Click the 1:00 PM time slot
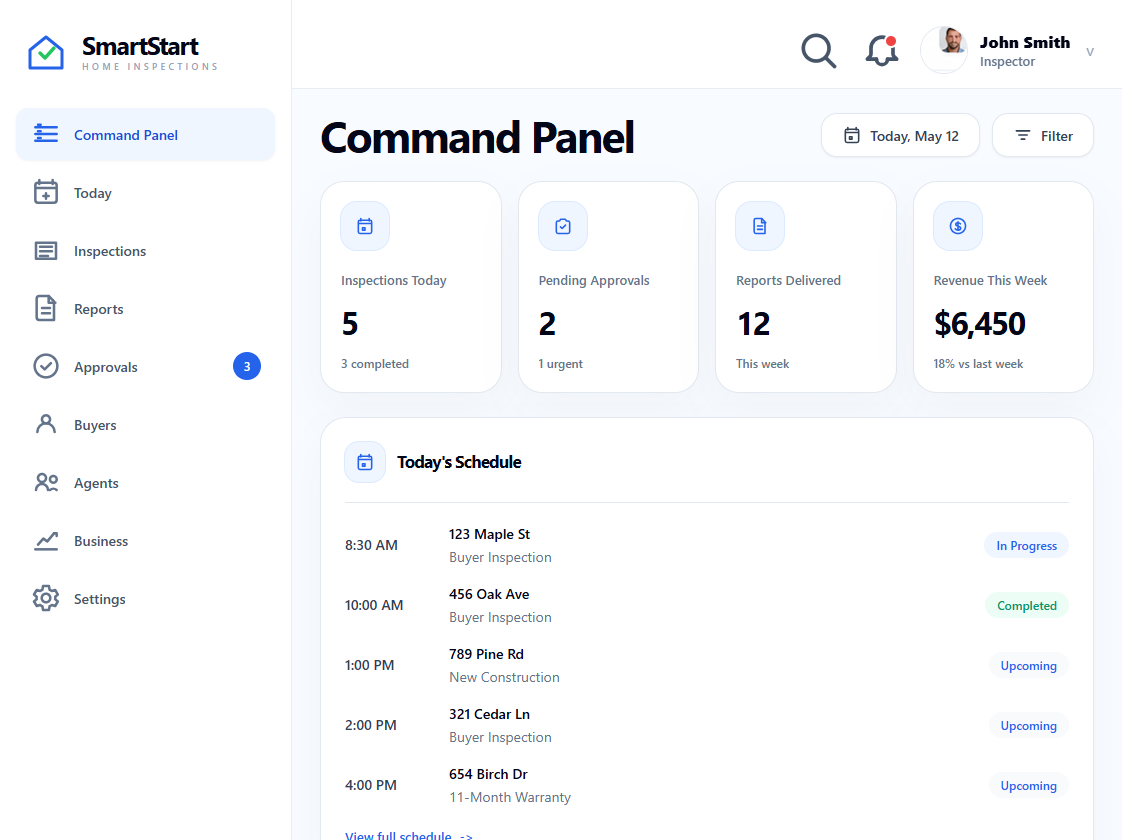This screenshot has height=840, width=1122. click(369, 665)
